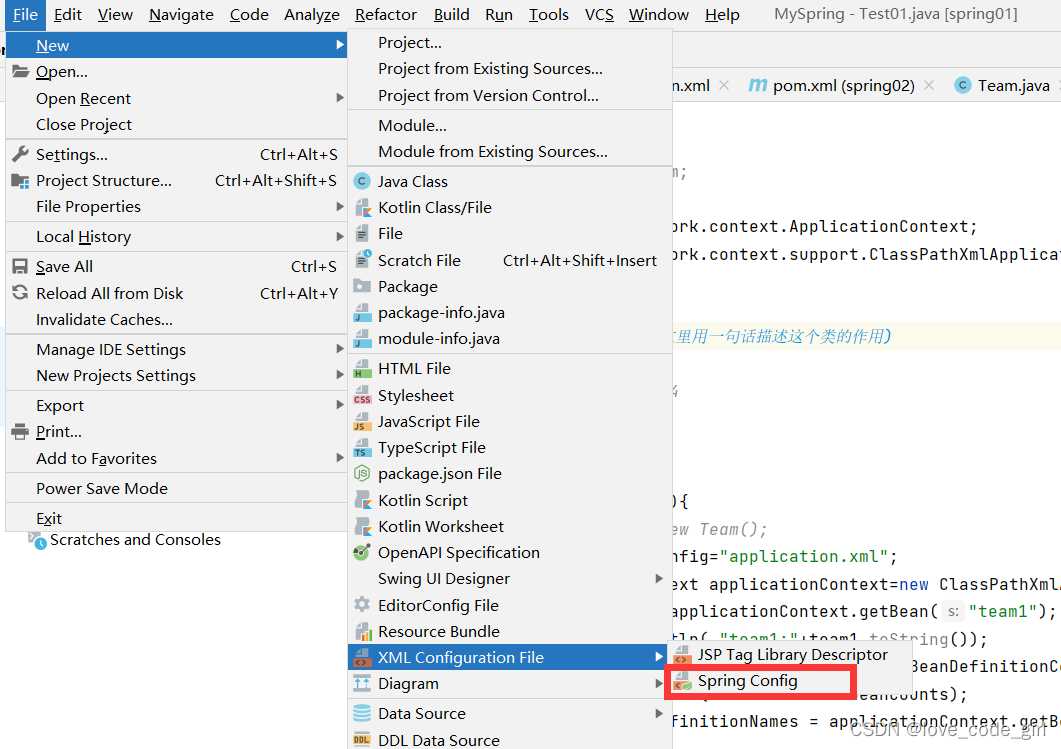Close the pom.xml (spring02) tab
This screenshot has width=1061, height=749.
coord(928,85)
